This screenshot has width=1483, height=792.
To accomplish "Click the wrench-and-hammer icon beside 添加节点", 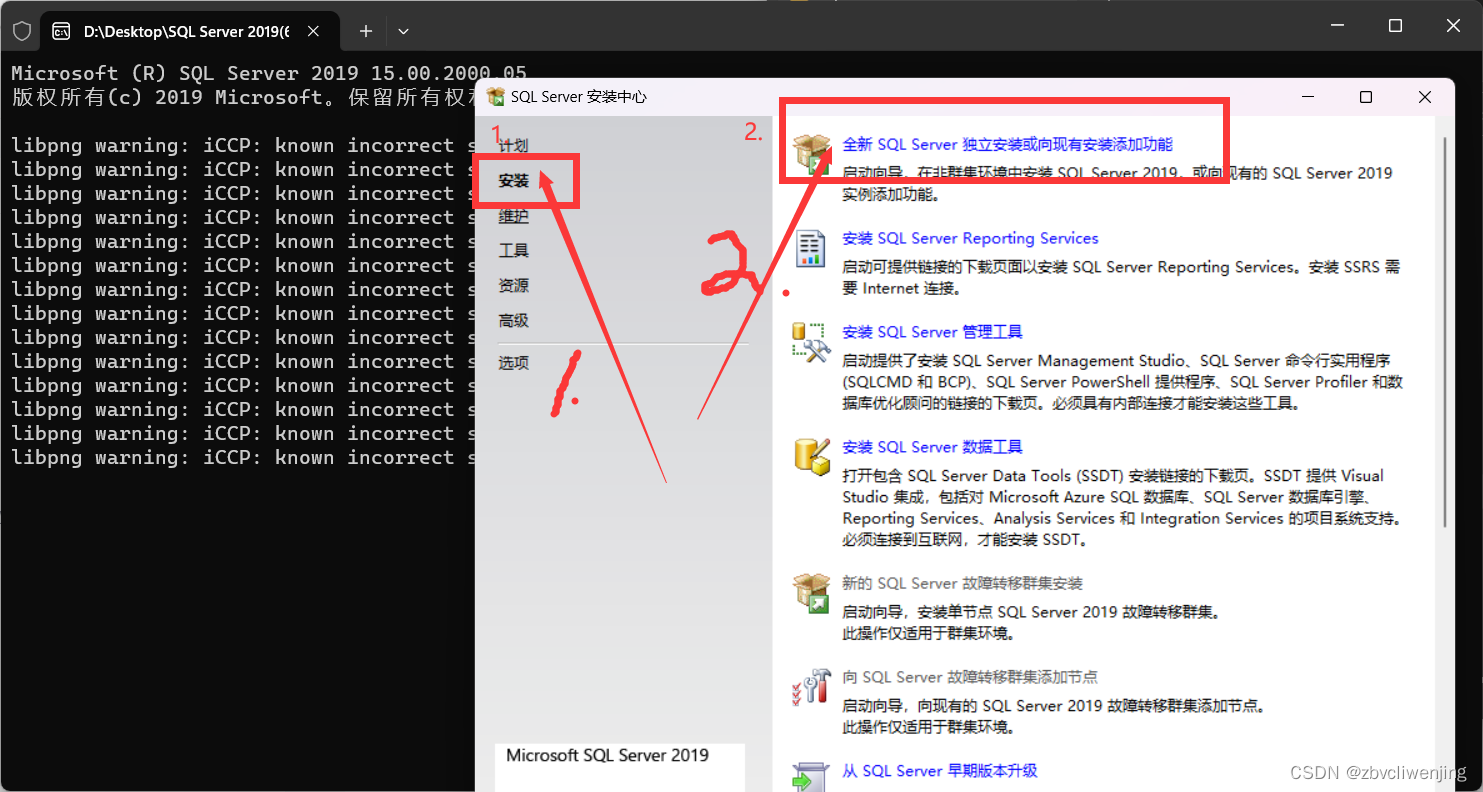I will pyautogui.click(x=812, y=689).
